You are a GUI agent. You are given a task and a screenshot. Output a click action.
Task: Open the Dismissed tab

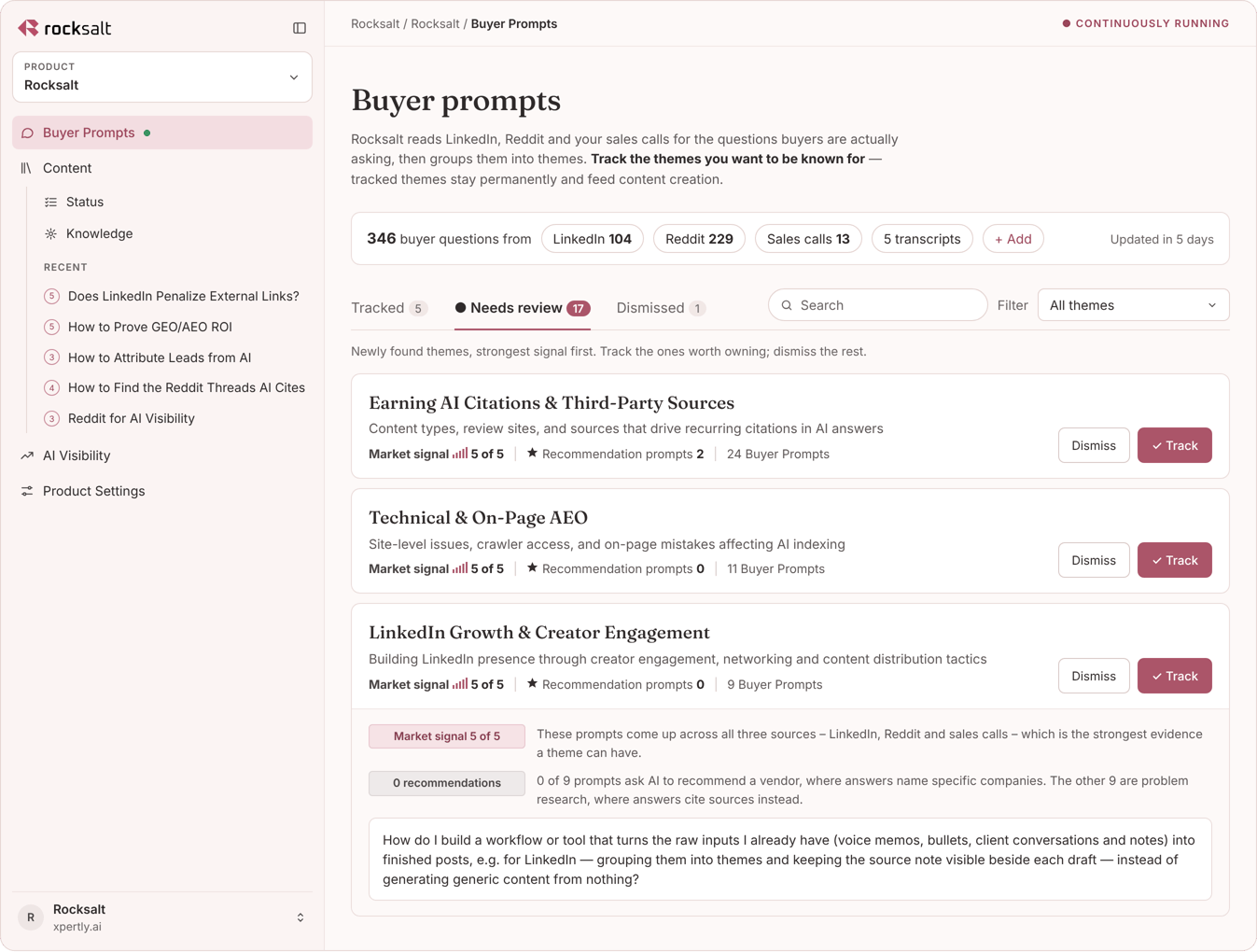click(661, 308)
